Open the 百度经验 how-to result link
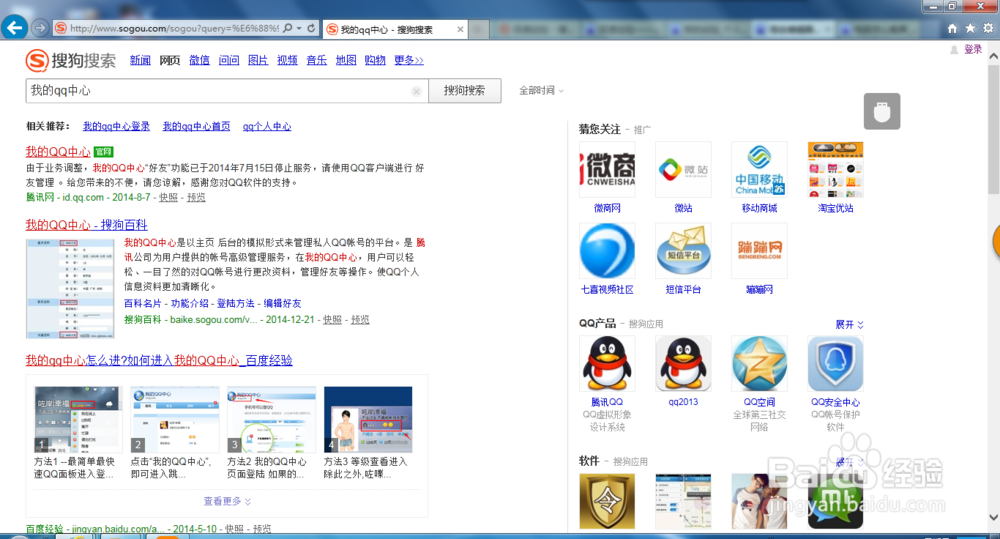 coord(159,360)
